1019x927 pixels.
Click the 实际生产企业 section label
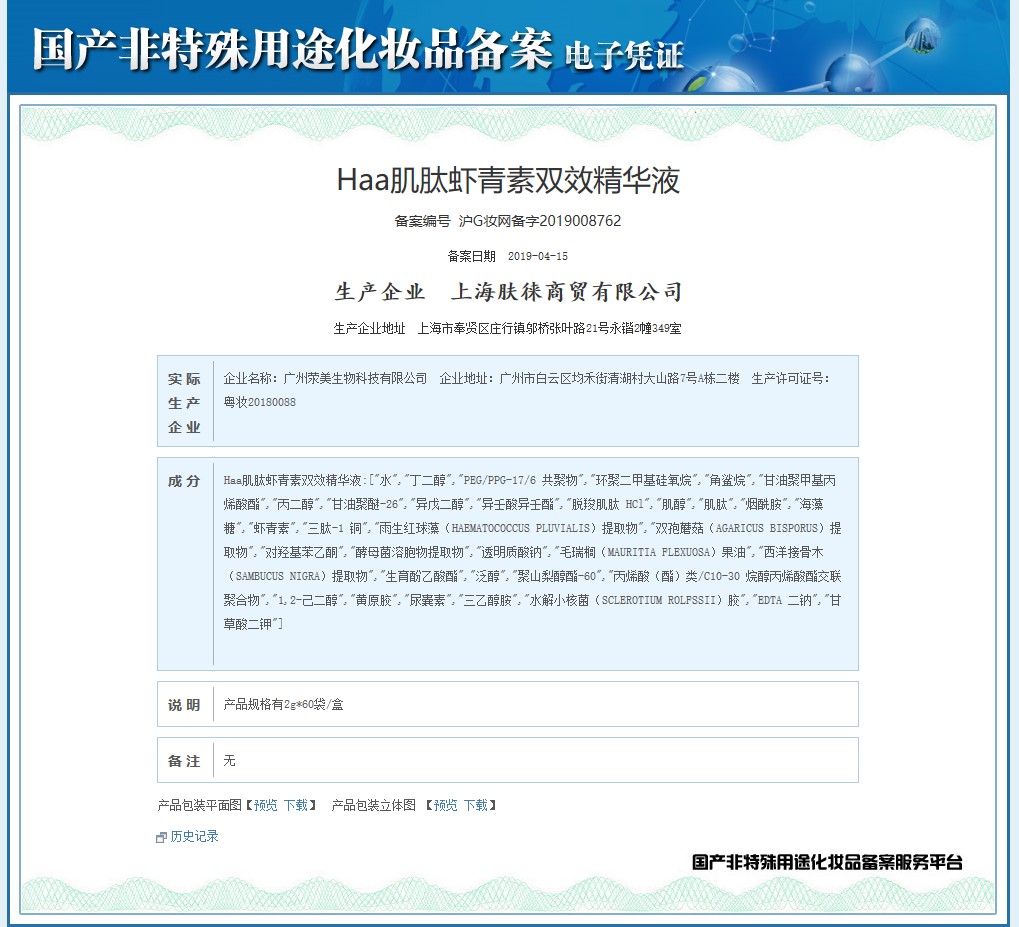tap(185, 403)
